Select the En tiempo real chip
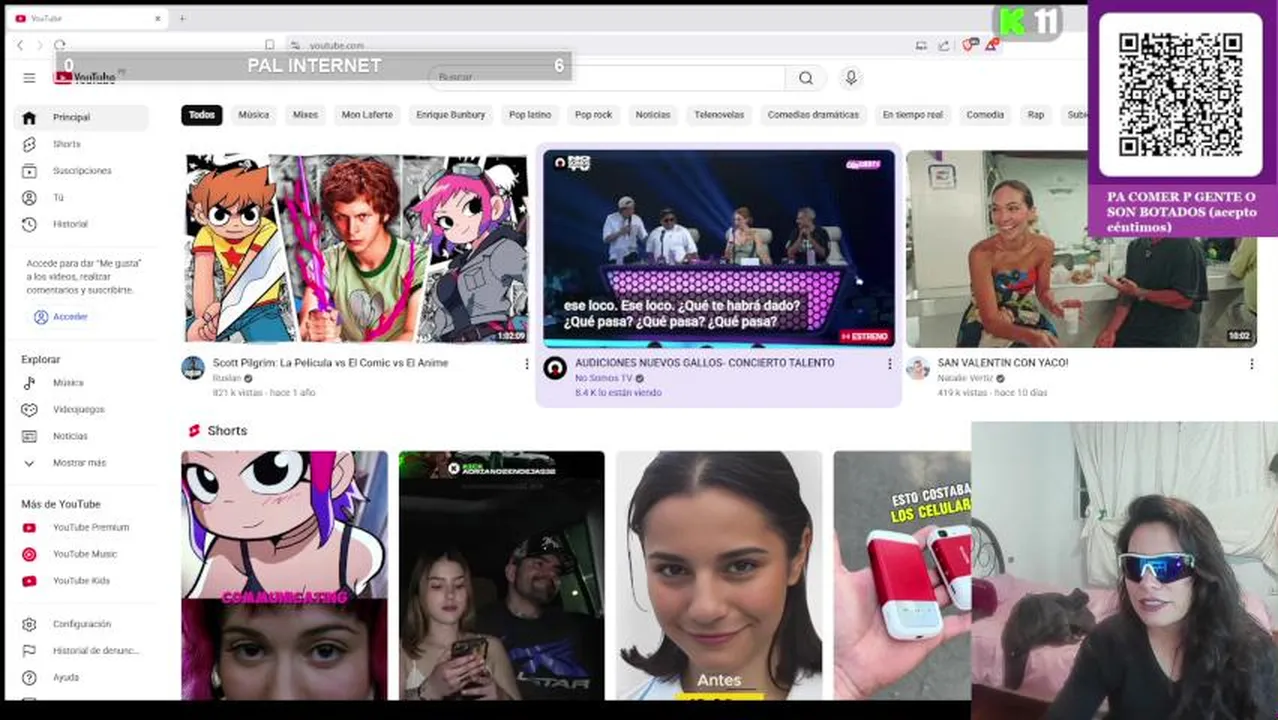 tap(913, 115)
